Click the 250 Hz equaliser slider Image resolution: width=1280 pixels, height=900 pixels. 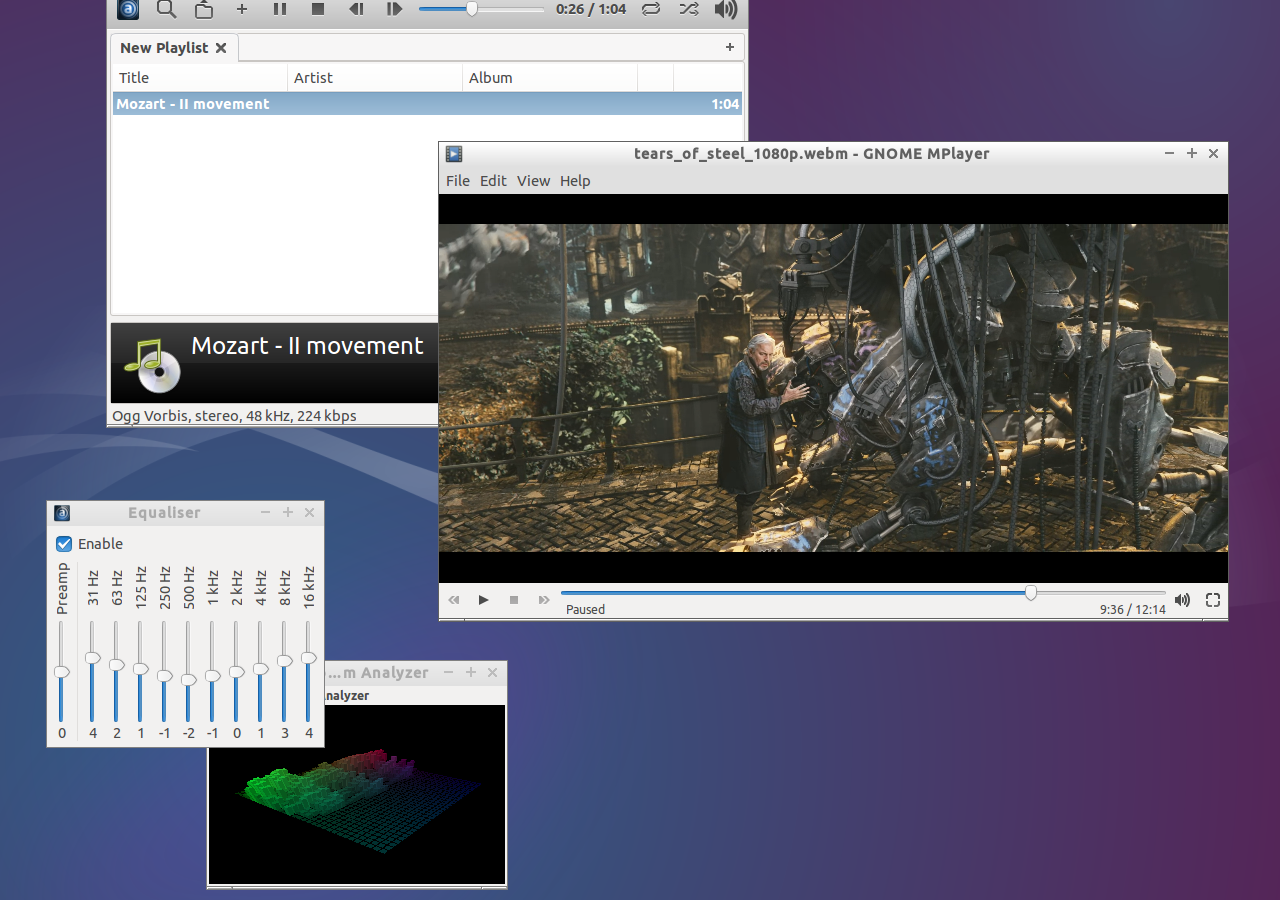click(164, 672)
